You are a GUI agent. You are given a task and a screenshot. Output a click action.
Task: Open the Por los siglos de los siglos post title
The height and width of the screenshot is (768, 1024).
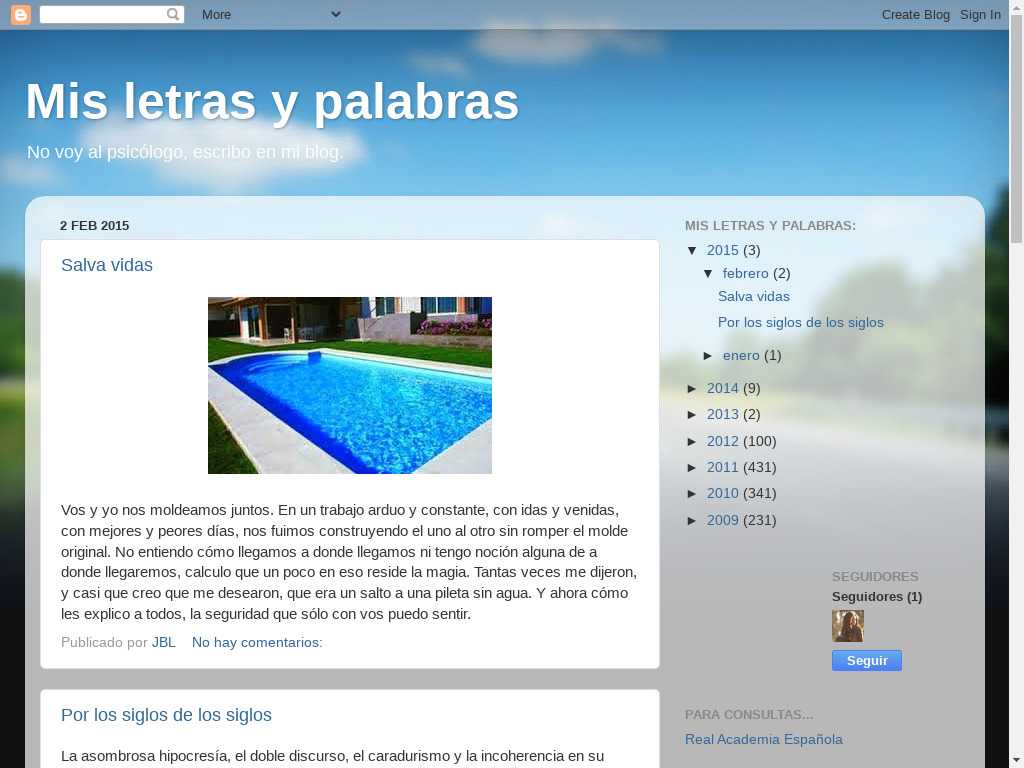click(167, 715)
